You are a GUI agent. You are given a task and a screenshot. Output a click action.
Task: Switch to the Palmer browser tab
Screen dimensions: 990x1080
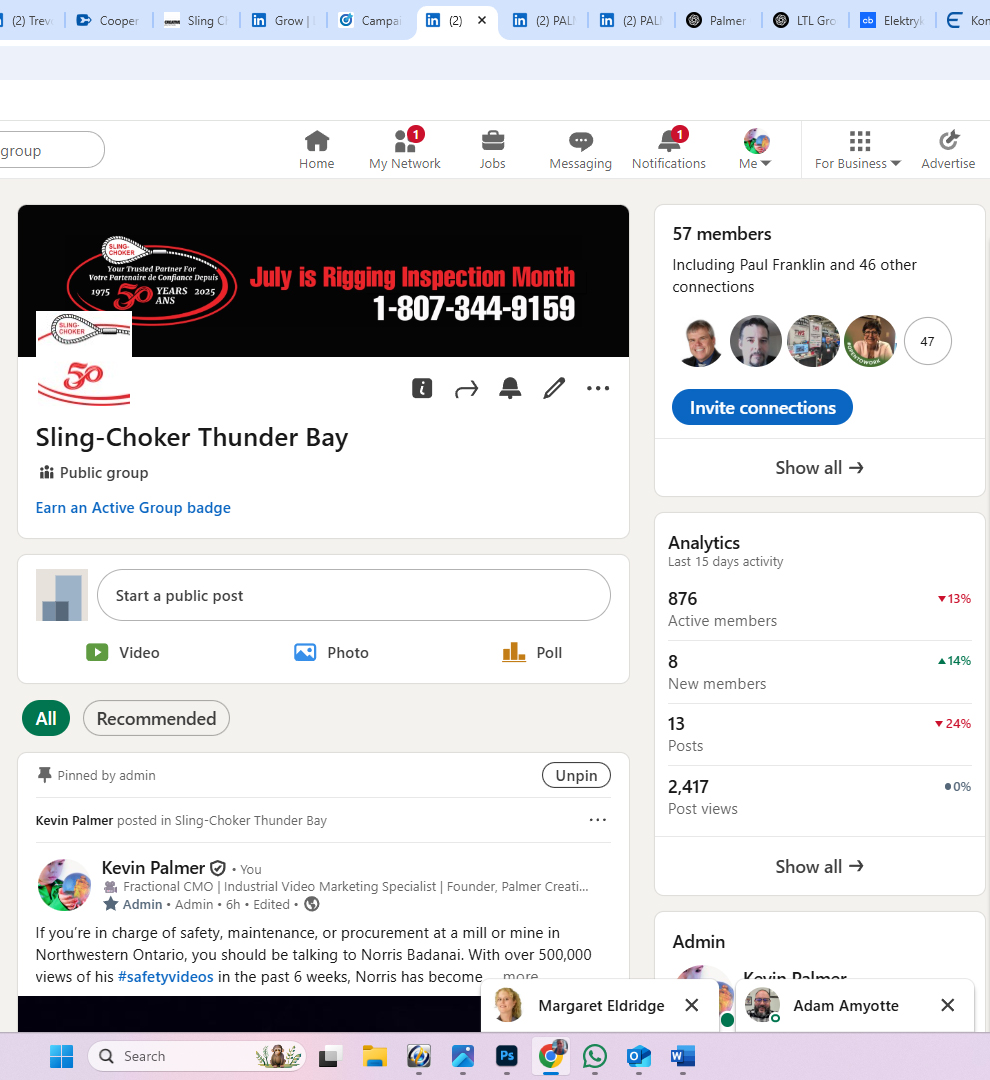[718, 20]
